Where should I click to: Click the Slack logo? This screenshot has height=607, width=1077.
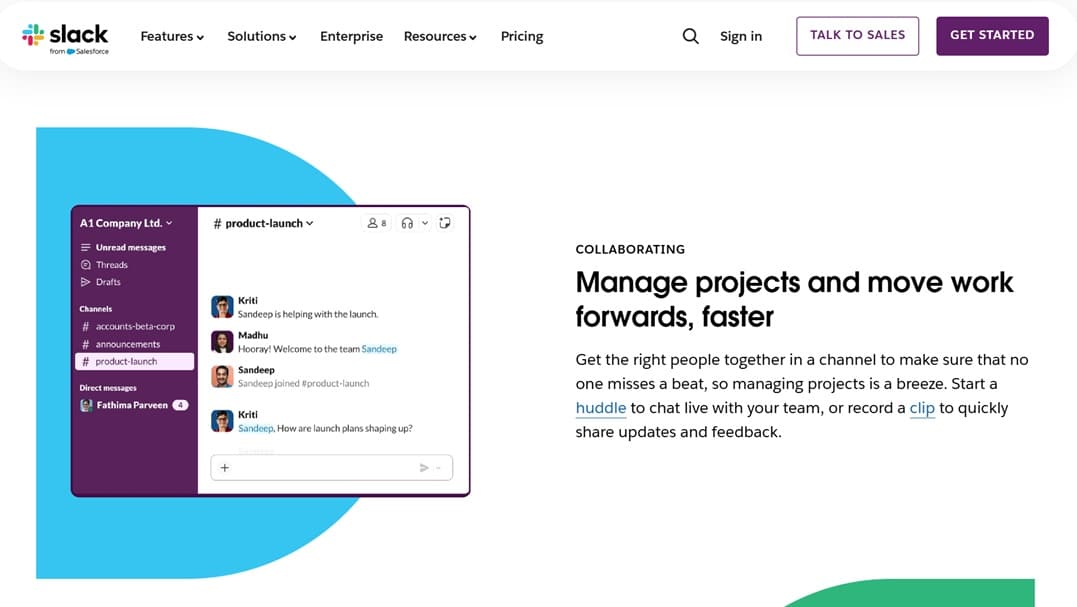pos(65,33)
